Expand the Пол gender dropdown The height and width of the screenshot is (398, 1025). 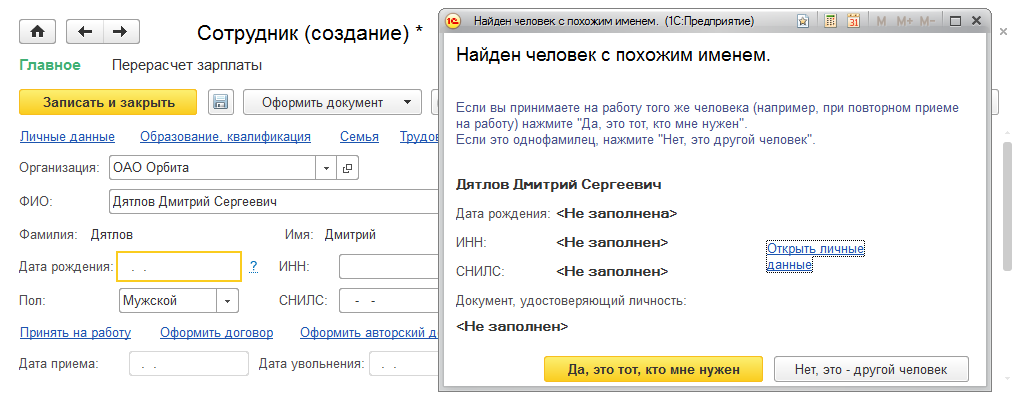click(227, 301)
